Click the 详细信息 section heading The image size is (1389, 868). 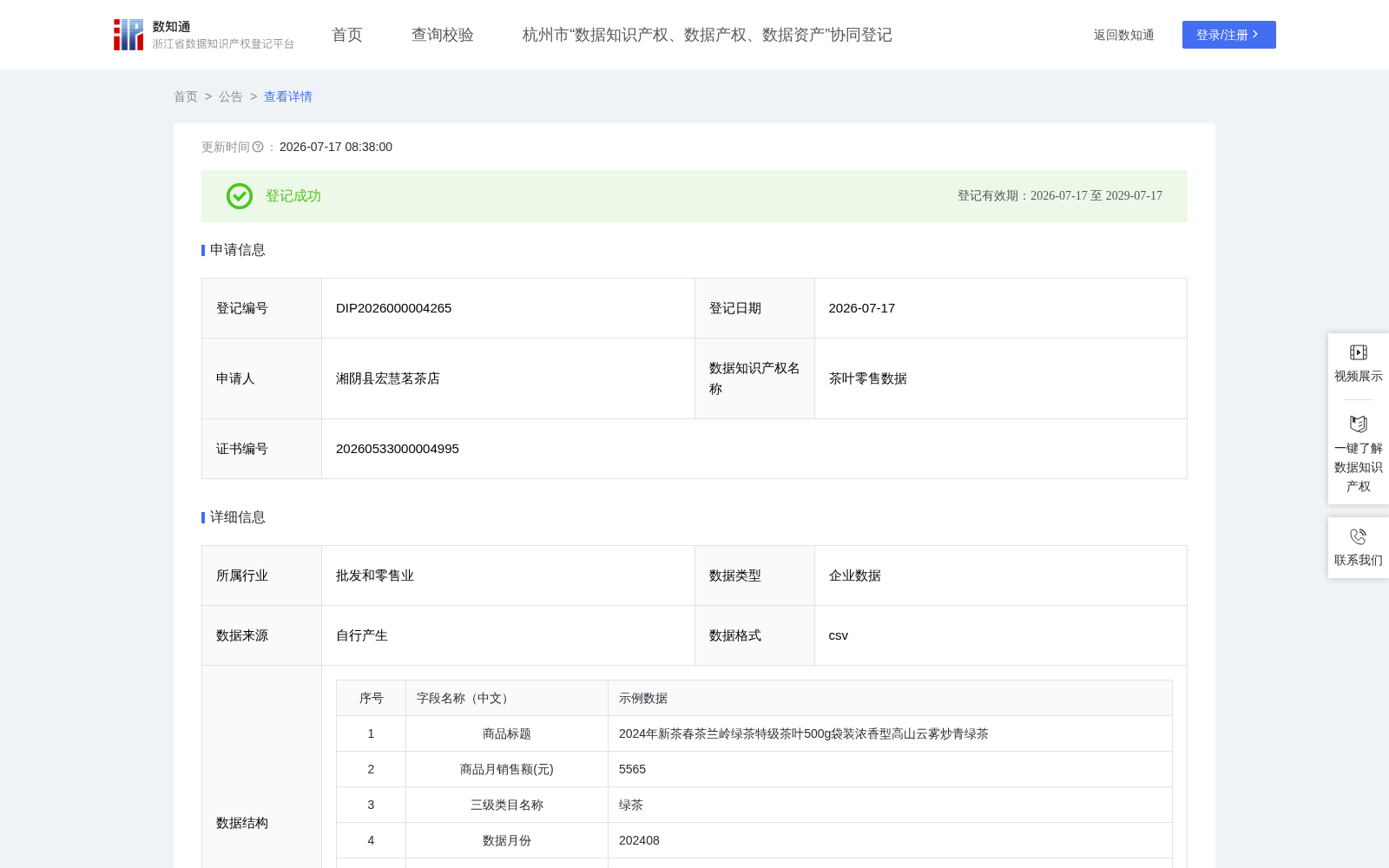[x=238, y=517]
